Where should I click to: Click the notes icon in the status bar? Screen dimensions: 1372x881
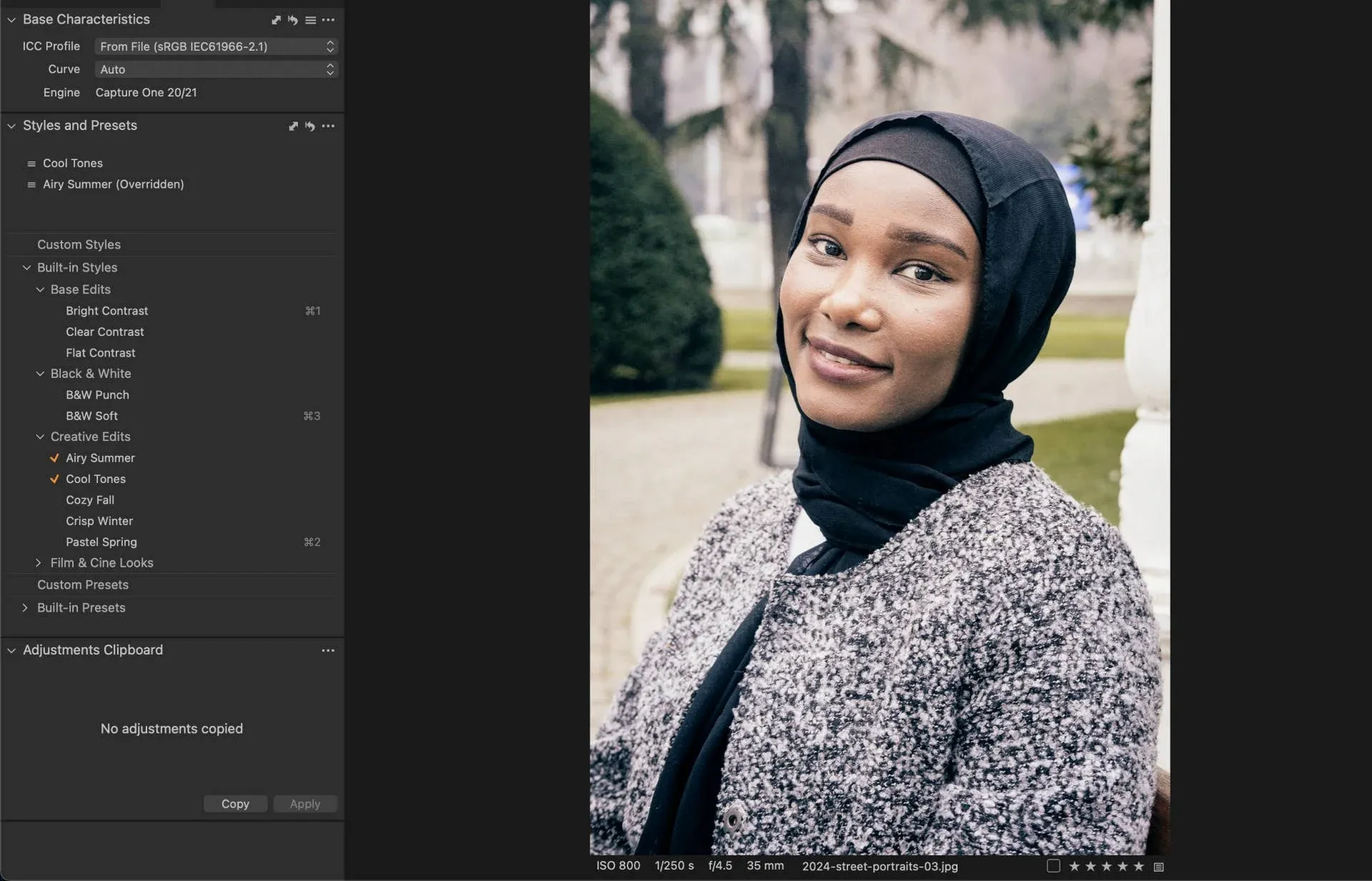pyautogui.click(x=1158, y=866)
